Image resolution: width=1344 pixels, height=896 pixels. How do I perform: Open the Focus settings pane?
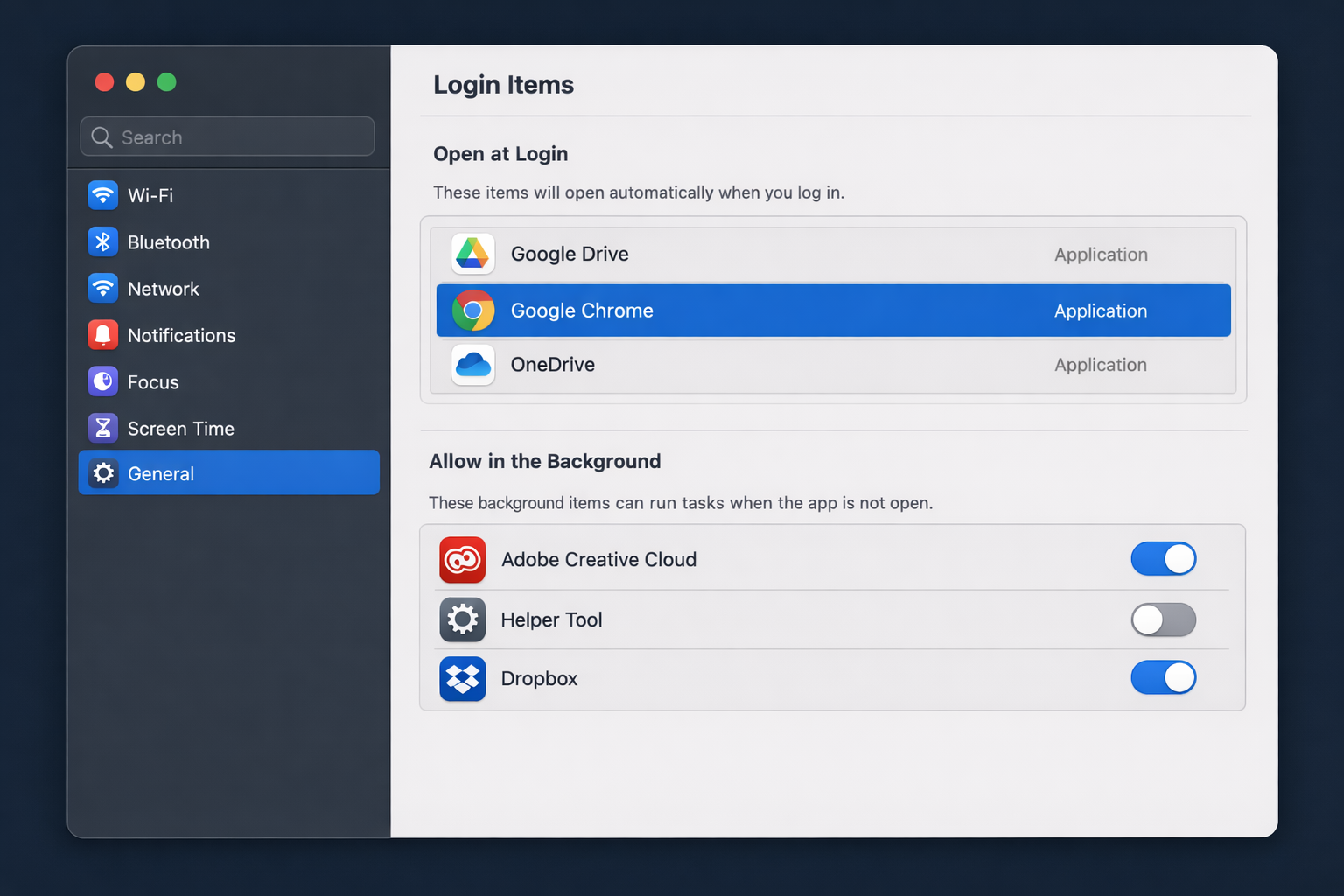coord(228,381)
